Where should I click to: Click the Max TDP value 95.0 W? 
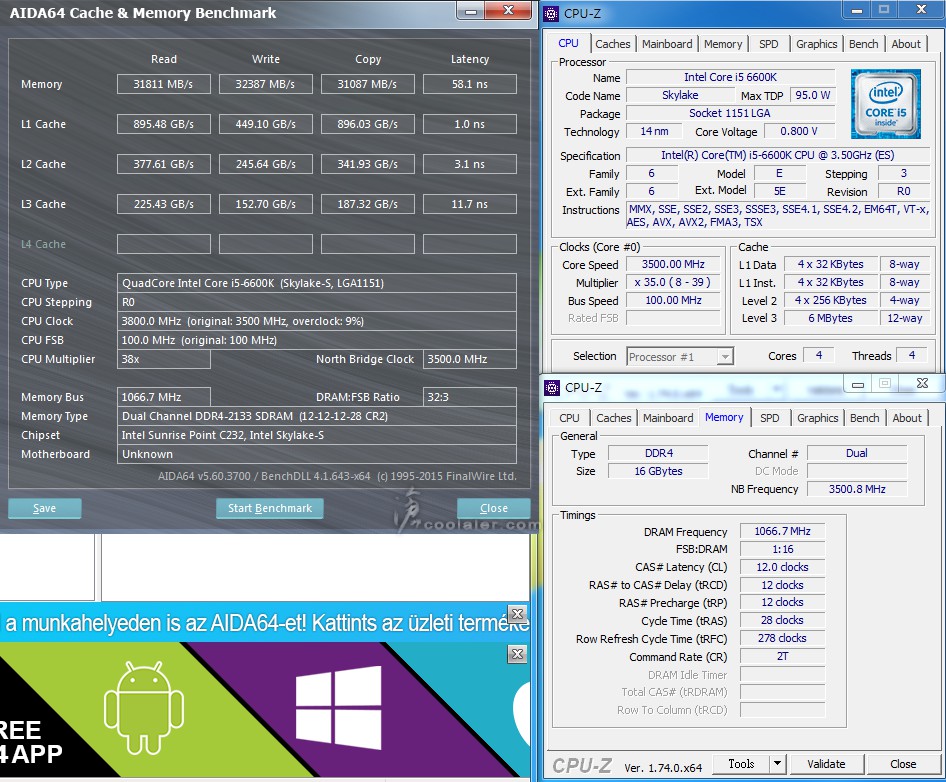coord(812,95)
